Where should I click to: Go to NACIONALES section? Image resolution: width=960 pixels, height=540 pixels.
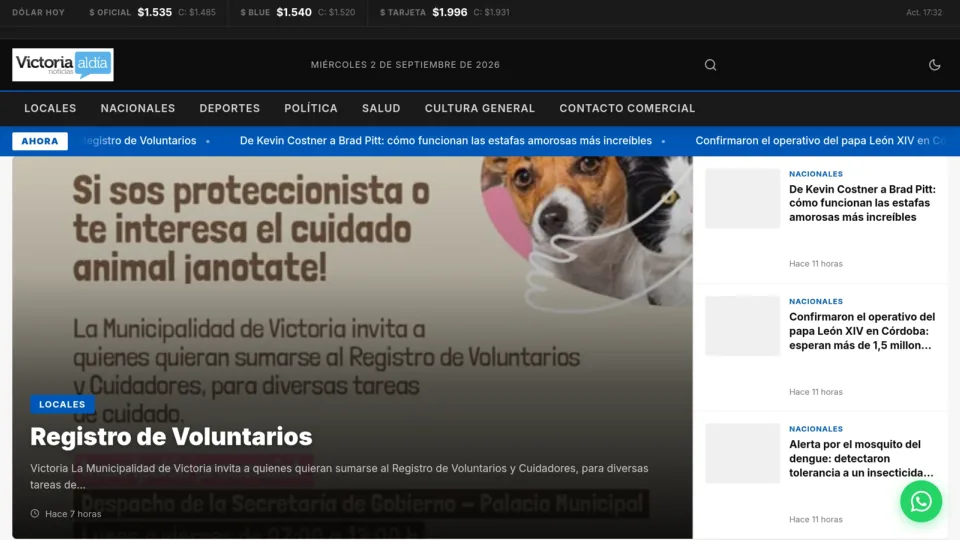pyautogui.click(x=138, y=108)
